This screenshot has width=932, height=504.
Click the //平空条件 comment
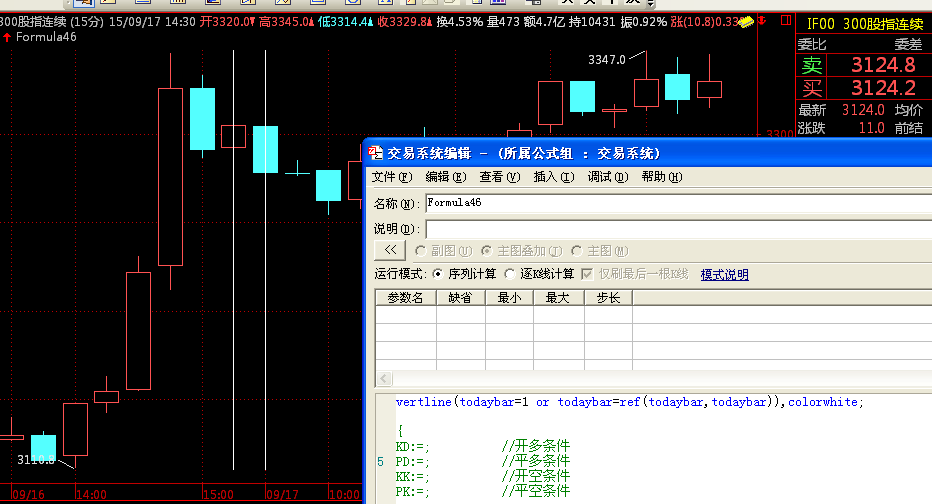[536, 491]
